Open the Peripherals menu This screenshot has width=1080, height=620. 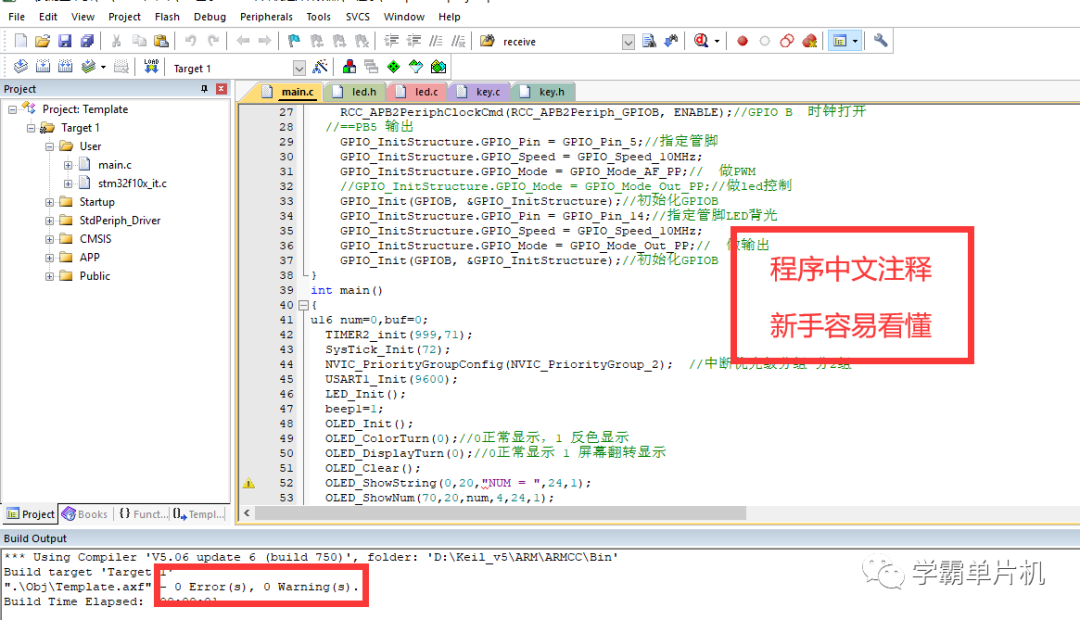pyautogui.click(x=266, y=17)
